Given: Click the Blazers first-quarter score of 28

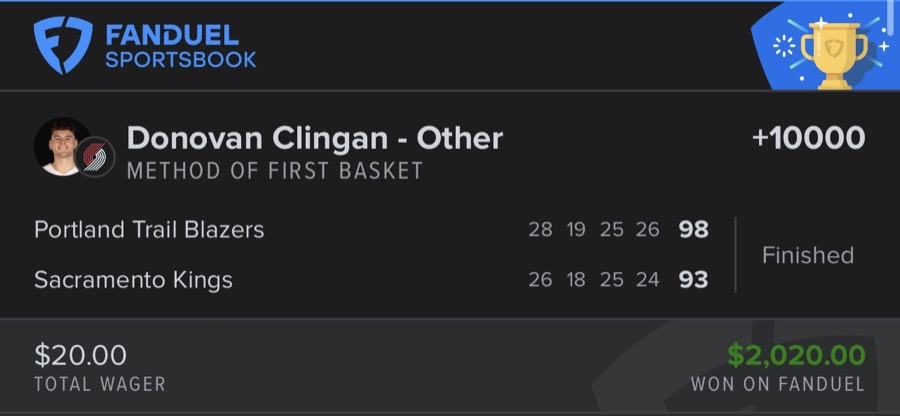Looking at the screenshot, I should [540, 230].
